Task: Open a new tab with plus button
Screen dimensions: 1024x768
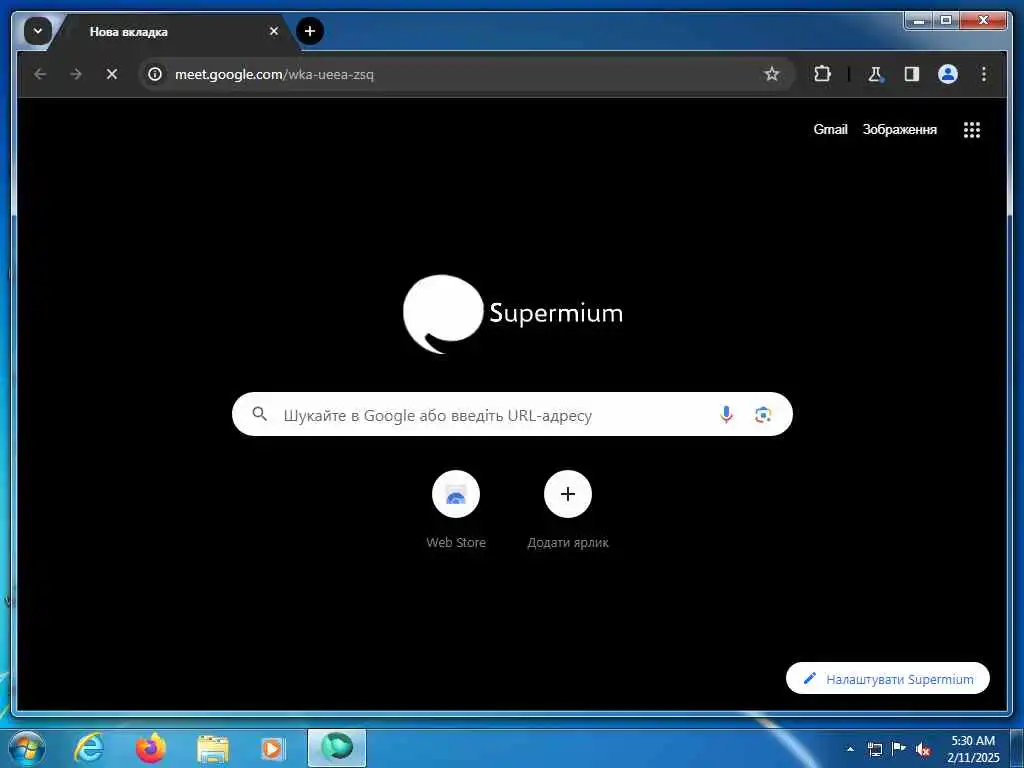Action: pos(310,31)
